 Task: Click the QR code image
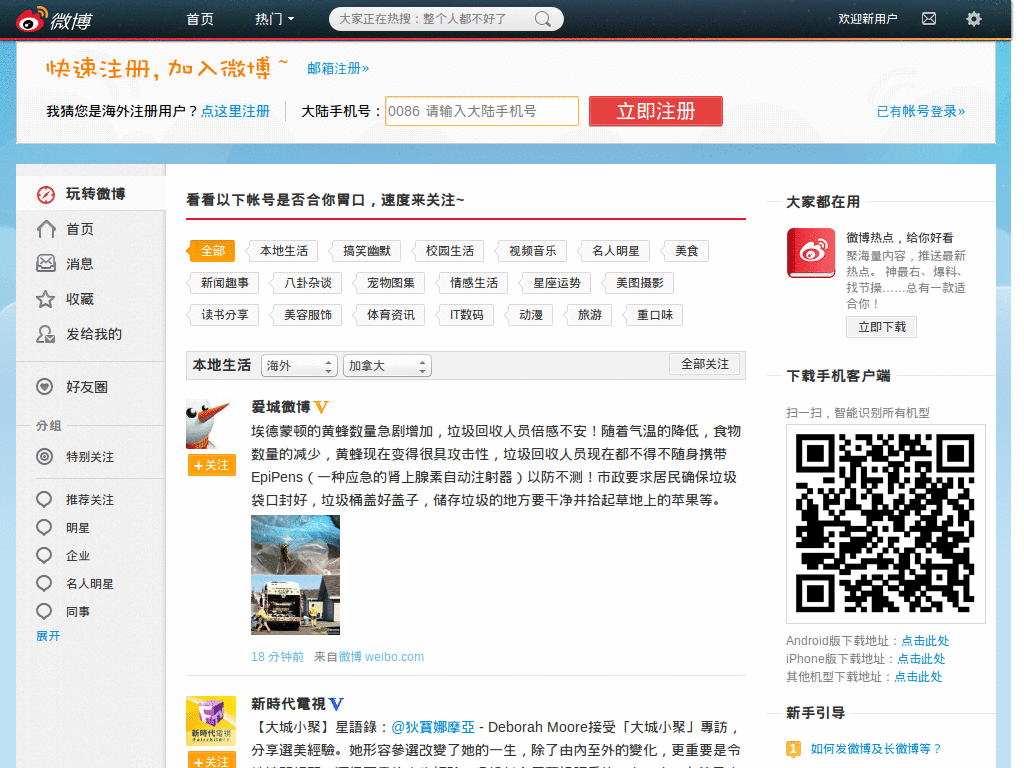tap(885, 524)
